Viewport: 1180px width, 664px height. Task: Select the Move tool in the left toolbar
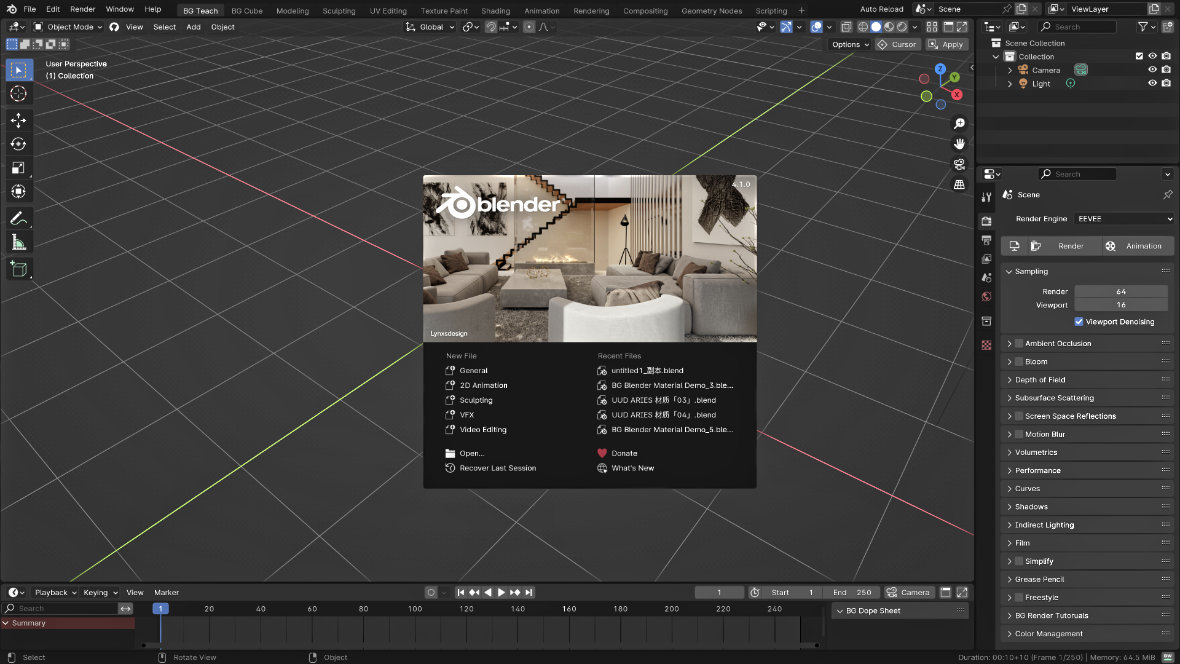coord(19,120)
